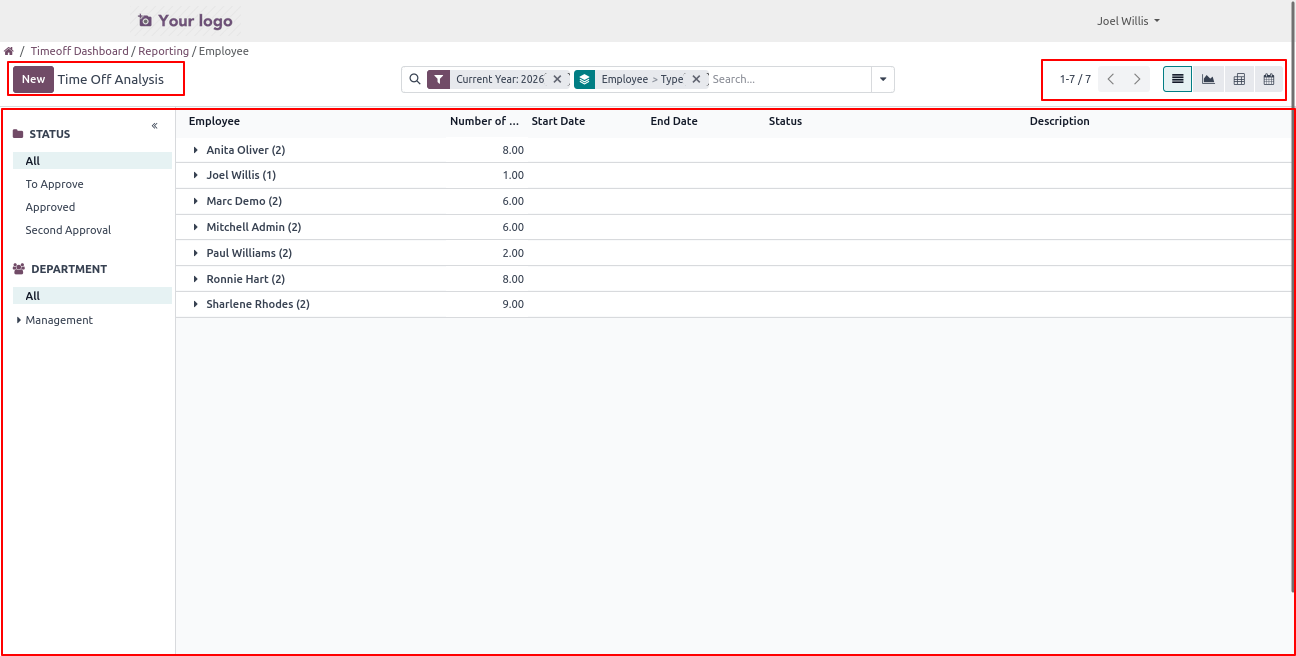The width and height of the screenshot is (1296, 656).
Task: Switch to pivot table view
Action: [x=1239, y=79]
